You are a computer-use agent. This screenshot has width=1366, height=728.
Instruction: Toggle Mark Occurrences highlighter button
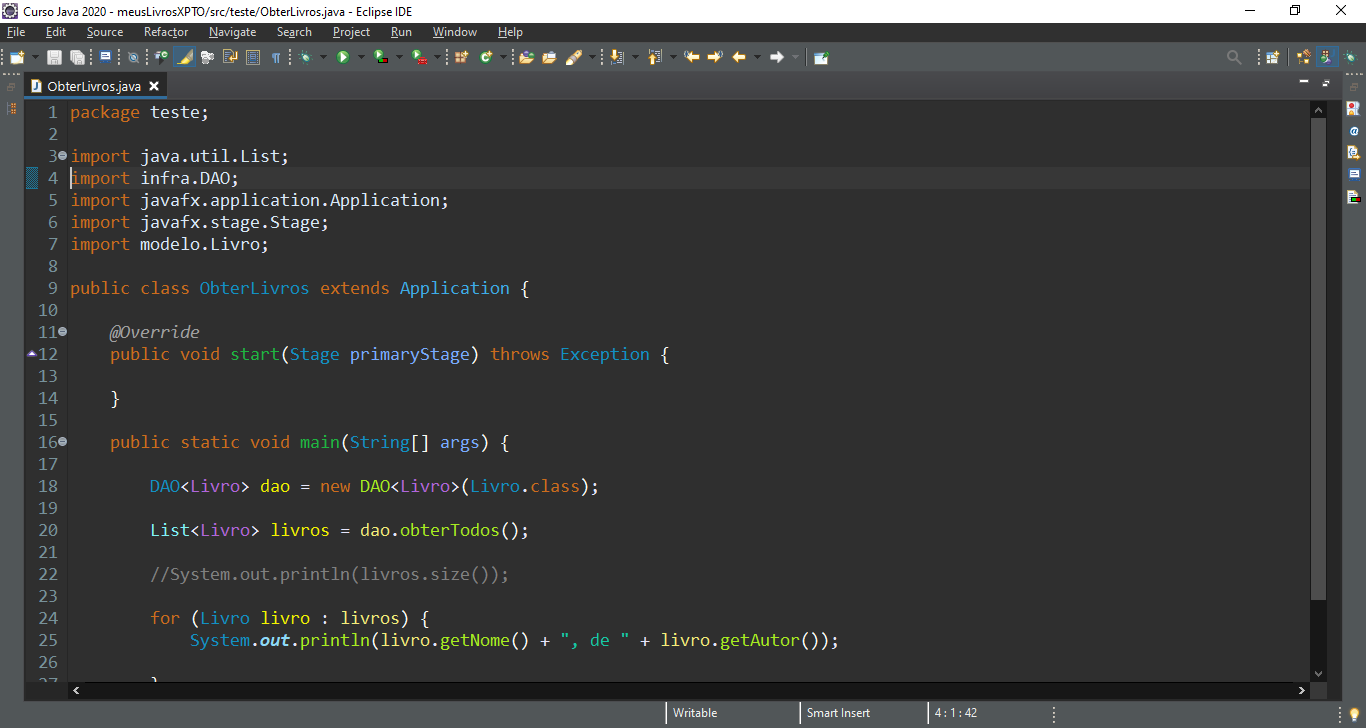click(x=185, y=58)
